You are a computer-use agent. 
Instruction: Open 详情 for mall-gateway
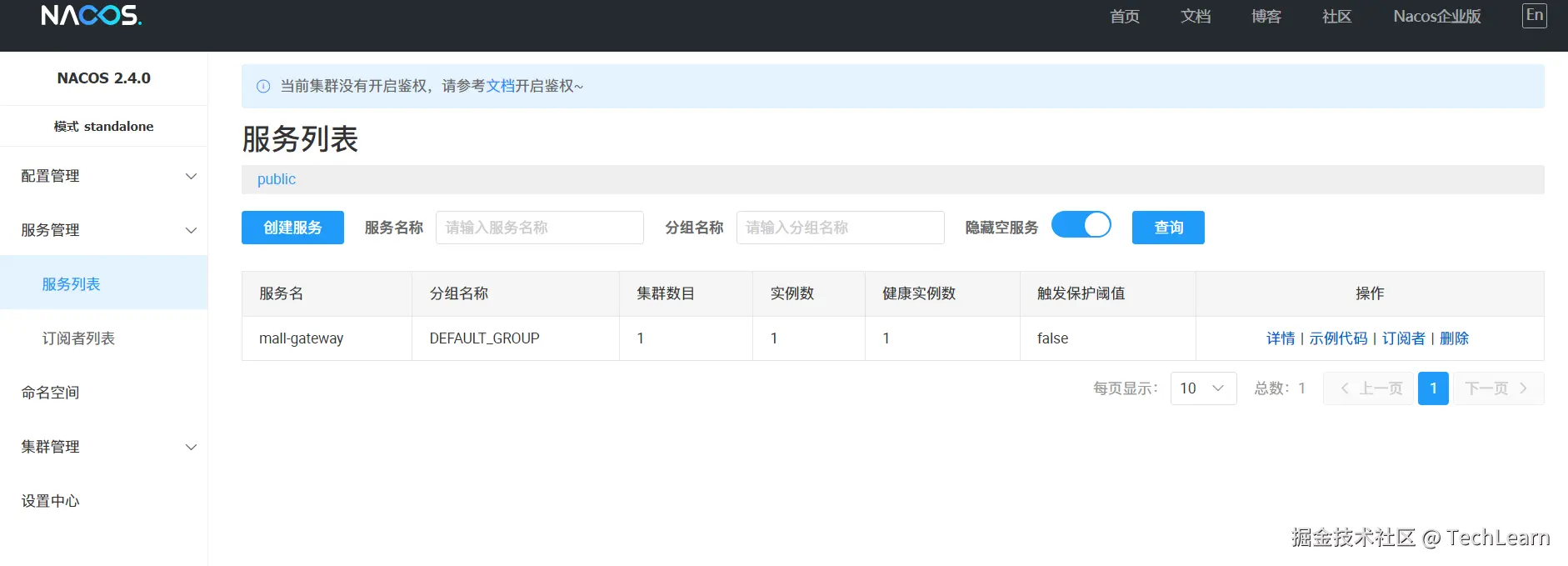click(1281, 338)
